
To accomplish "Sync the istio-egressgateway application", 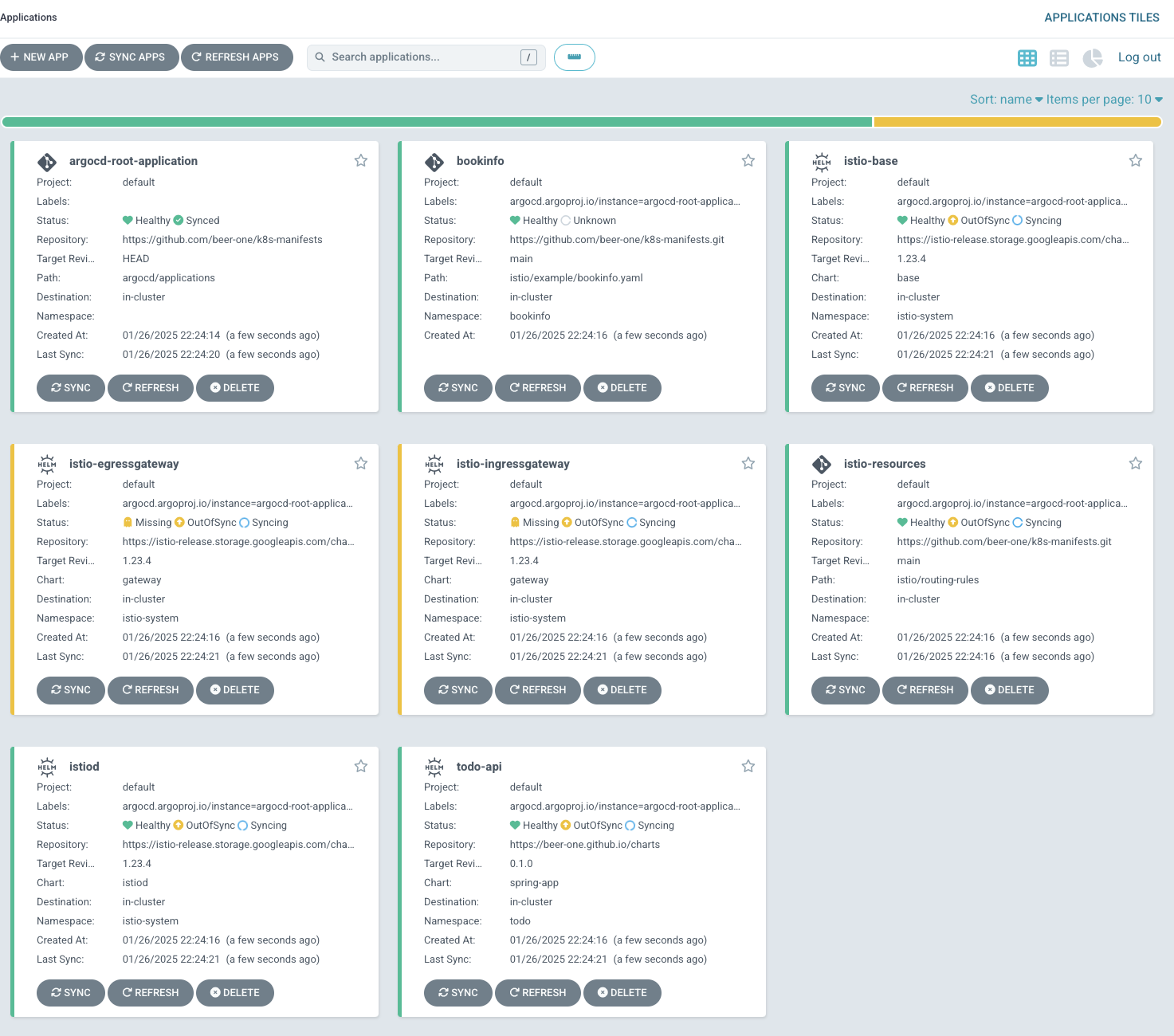I will (71, 690).
